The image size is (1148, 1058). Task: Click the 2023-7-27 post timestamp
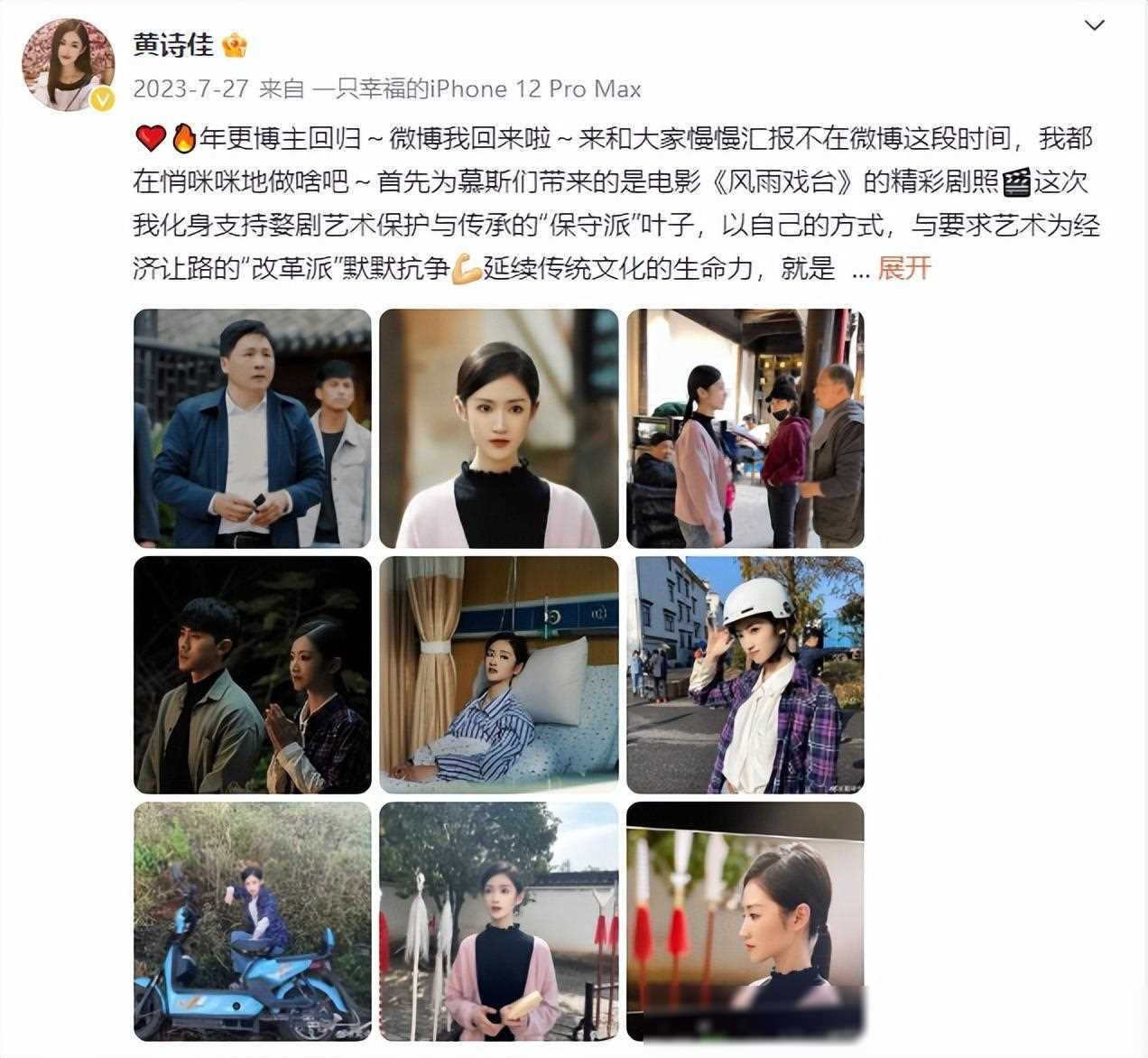pos(189,89)
